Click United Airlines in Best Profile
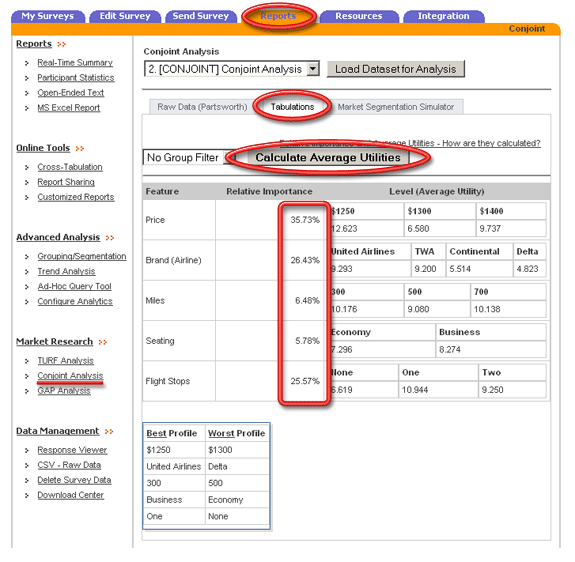 pos(173,467)
